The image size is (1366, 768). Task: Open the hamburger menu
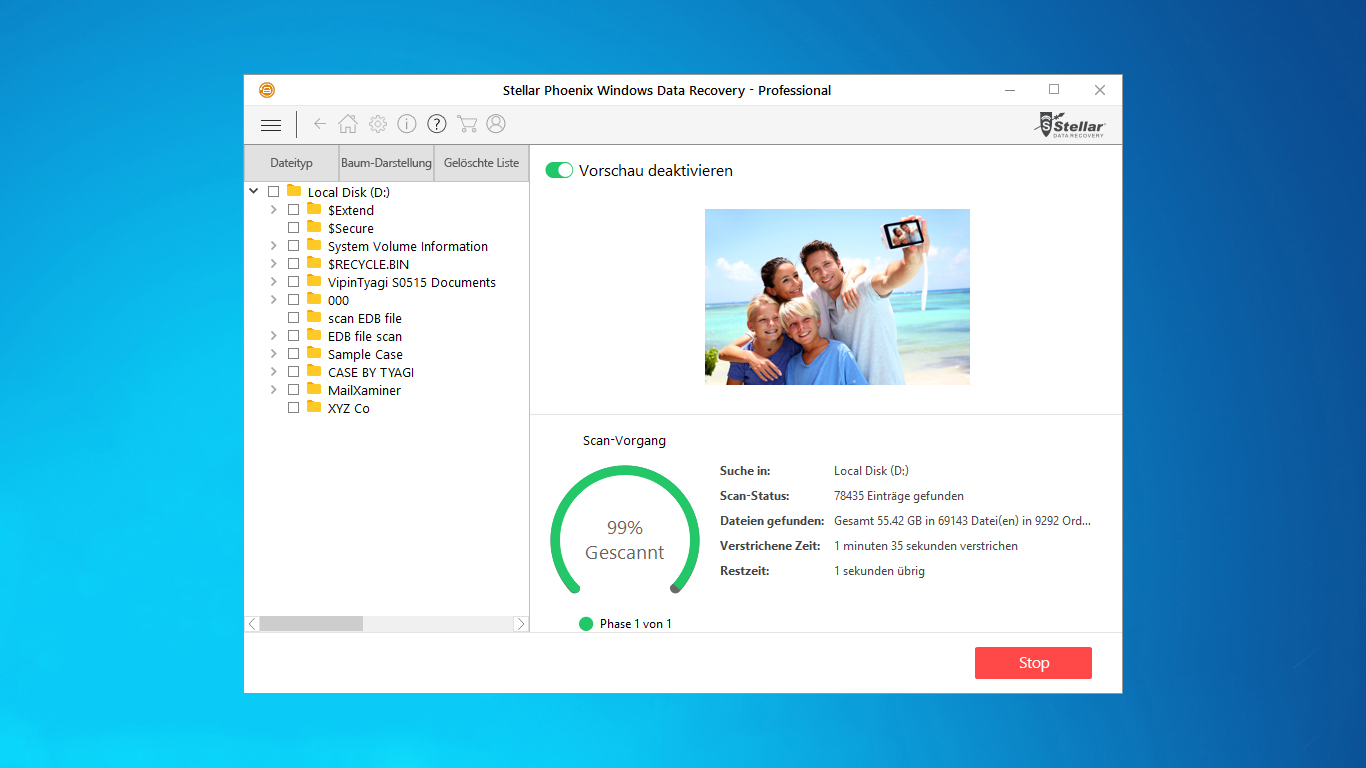click(271, 125)
